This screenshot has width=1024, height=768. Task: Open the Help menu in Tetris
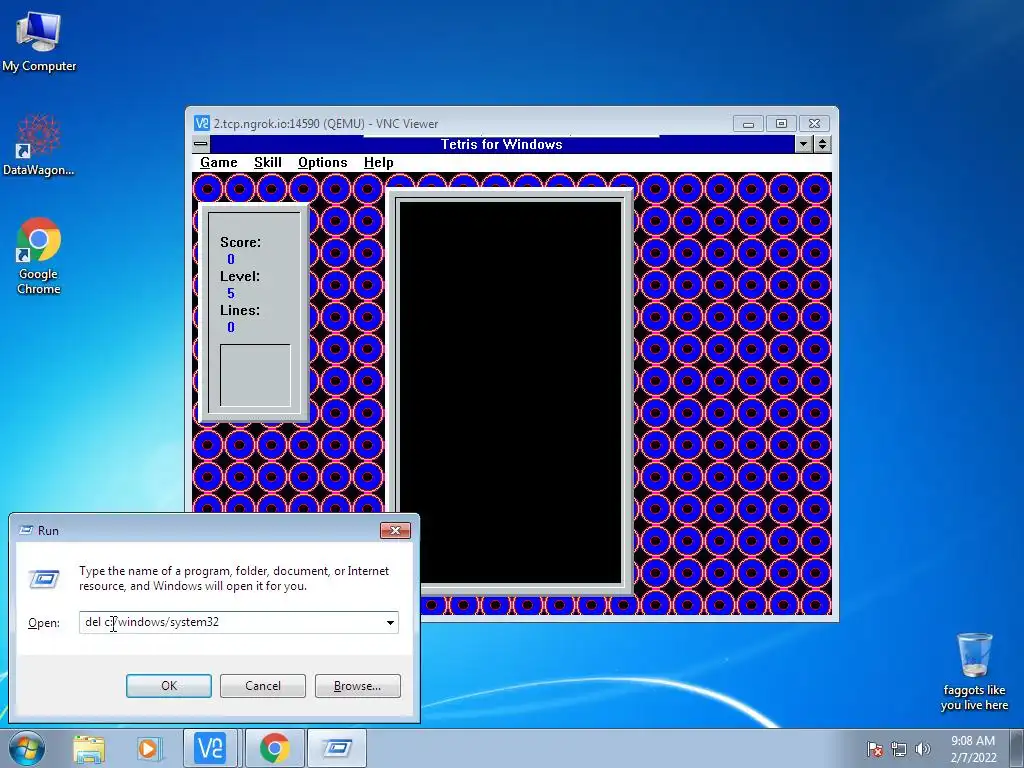point(379,163)
